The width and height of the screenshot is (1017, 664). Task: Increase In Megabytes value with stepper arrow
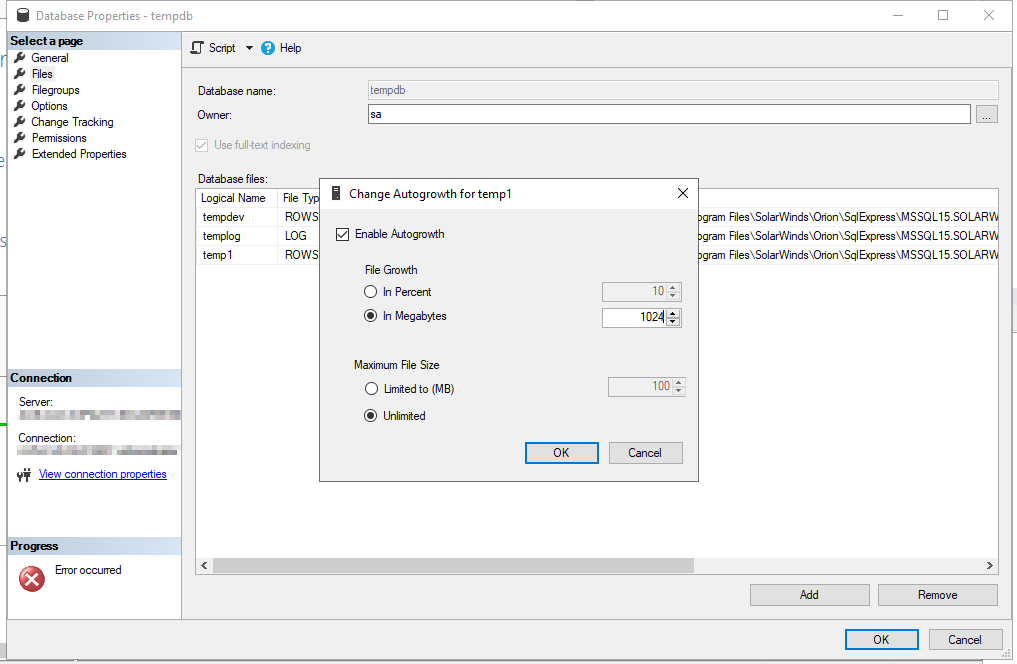click(x=674, y=313)
